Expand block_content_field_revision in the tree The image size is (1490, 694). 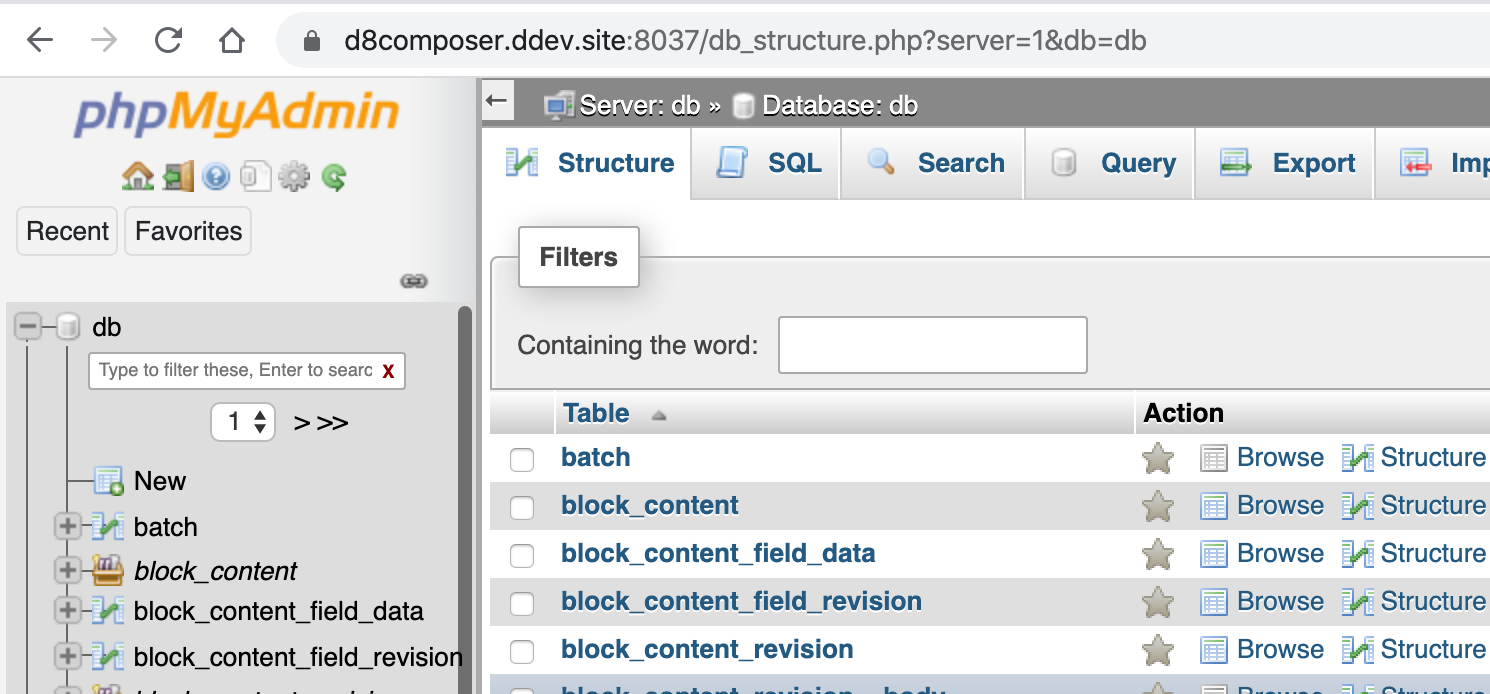coord(67,657)
